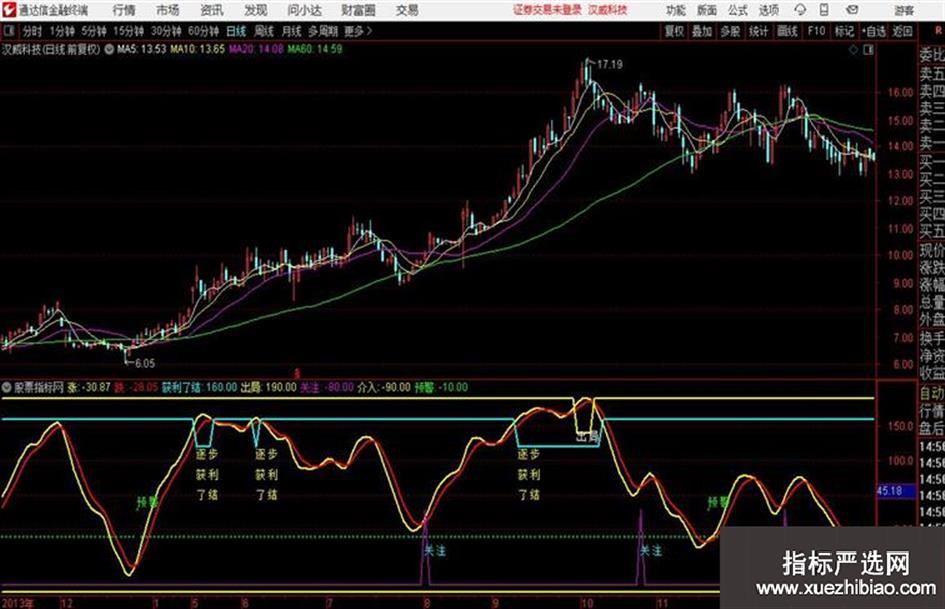Open the 功能 menu

(x=676, y=10)
